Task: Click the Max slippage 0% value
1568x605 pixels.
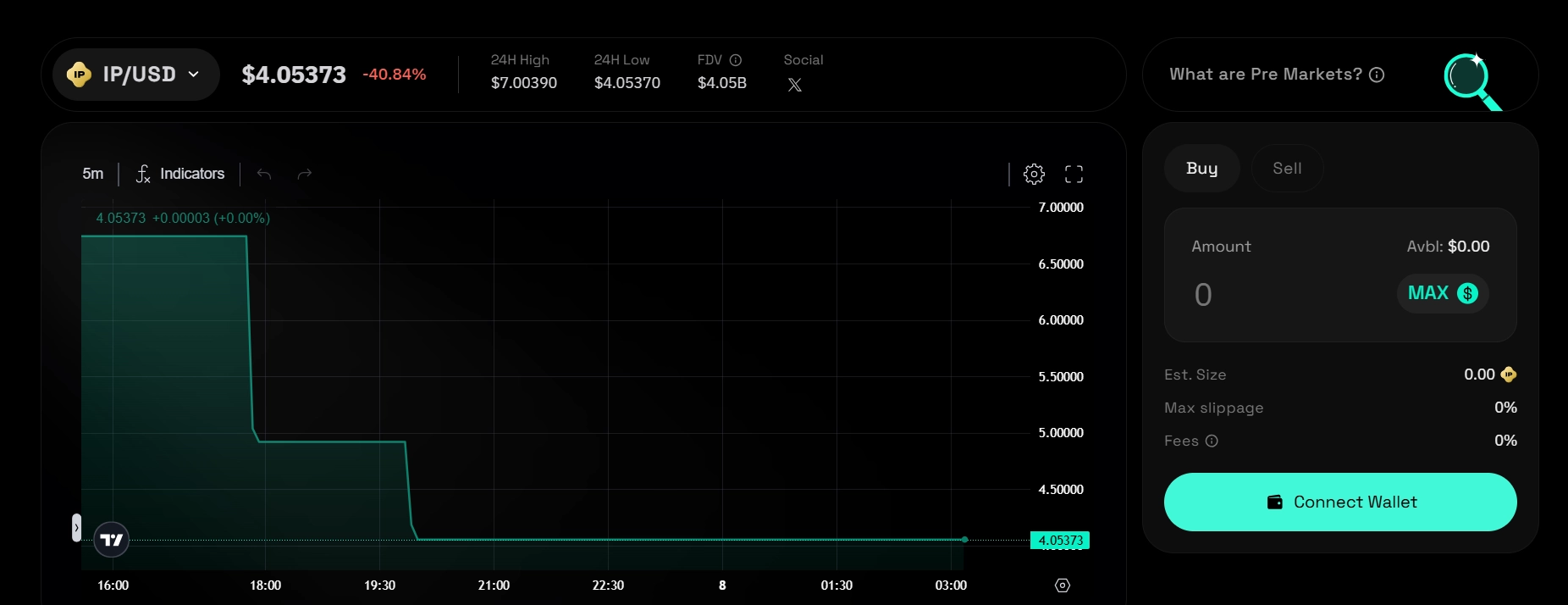Action: point(1505,408)
